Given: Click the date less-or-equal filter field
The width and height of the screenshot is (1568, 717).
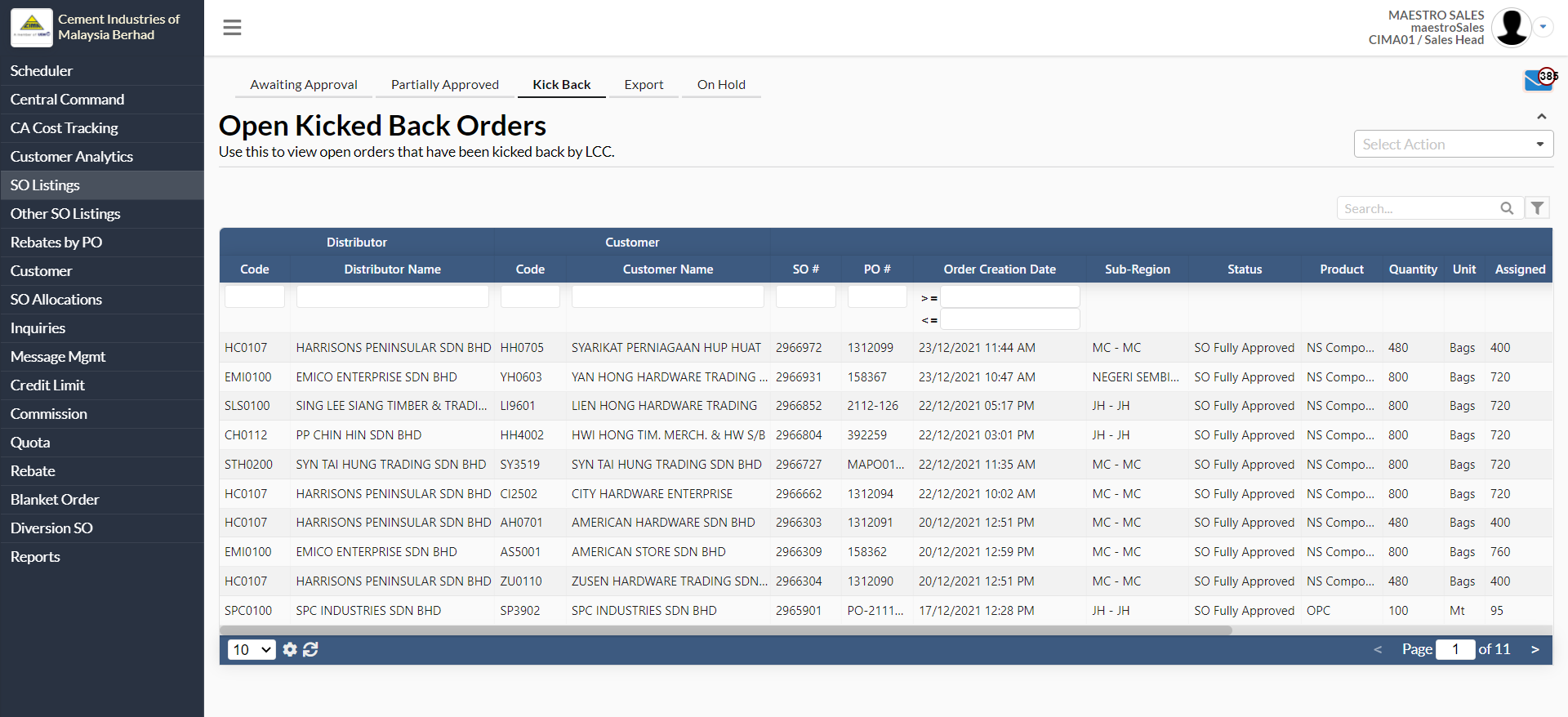Looking at the screenshot, I should click(x=1010, y=318).
